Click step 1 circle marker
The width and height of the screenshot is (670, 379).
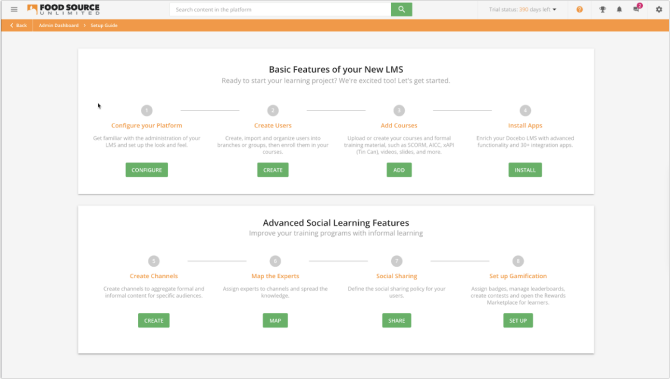(147, 111)
